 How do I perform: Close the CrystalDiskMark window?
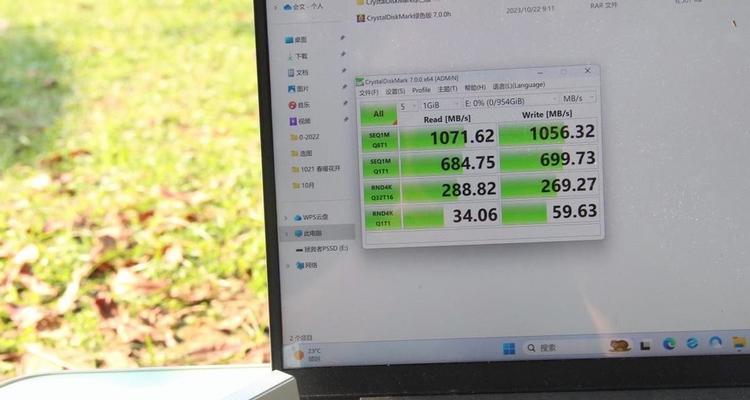pos(588,71)
